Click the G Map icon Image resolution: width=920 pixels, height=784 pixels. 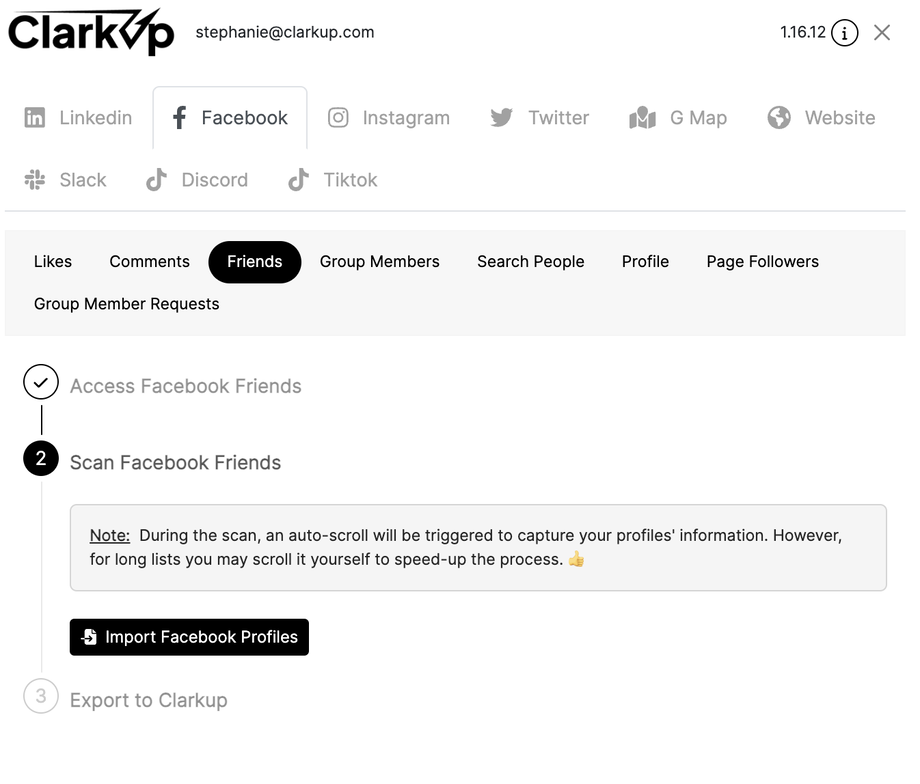click(642, 118)
